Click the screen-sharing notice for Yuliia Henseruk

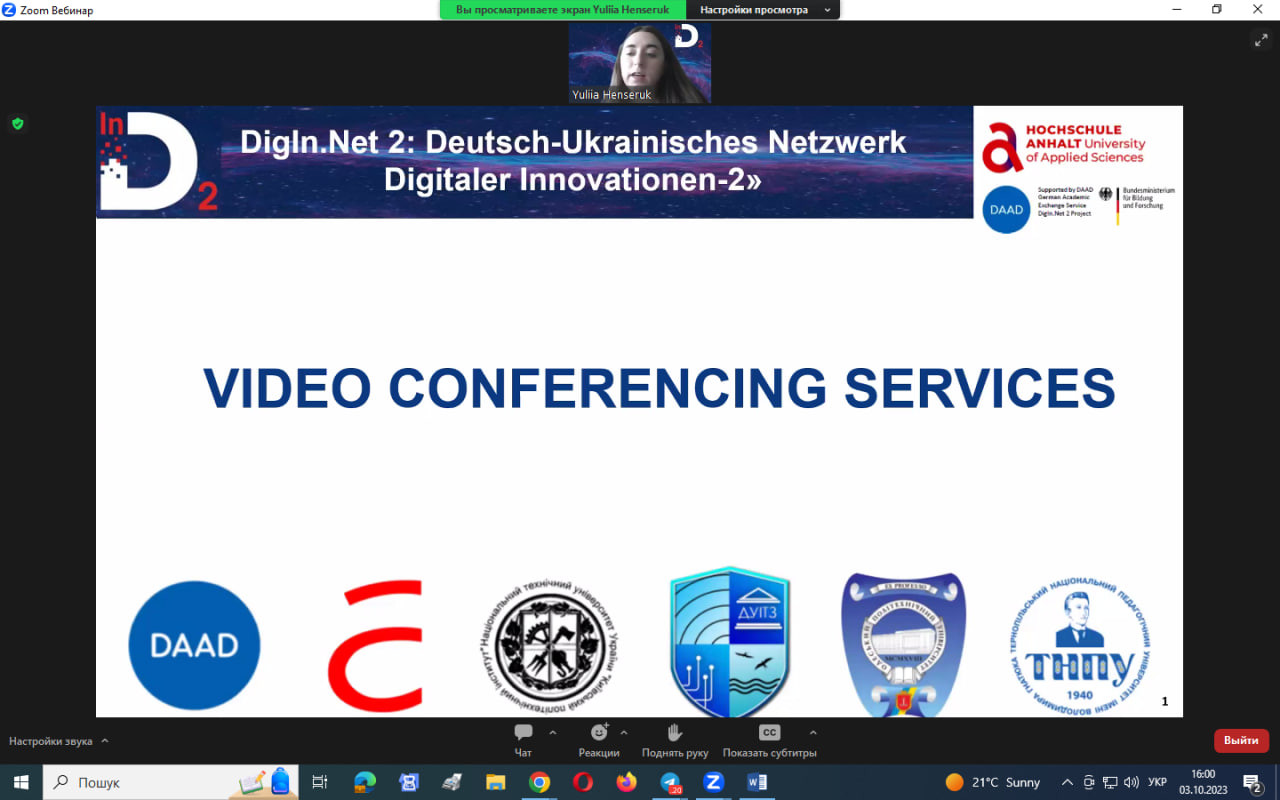click(x=563, y=10)
